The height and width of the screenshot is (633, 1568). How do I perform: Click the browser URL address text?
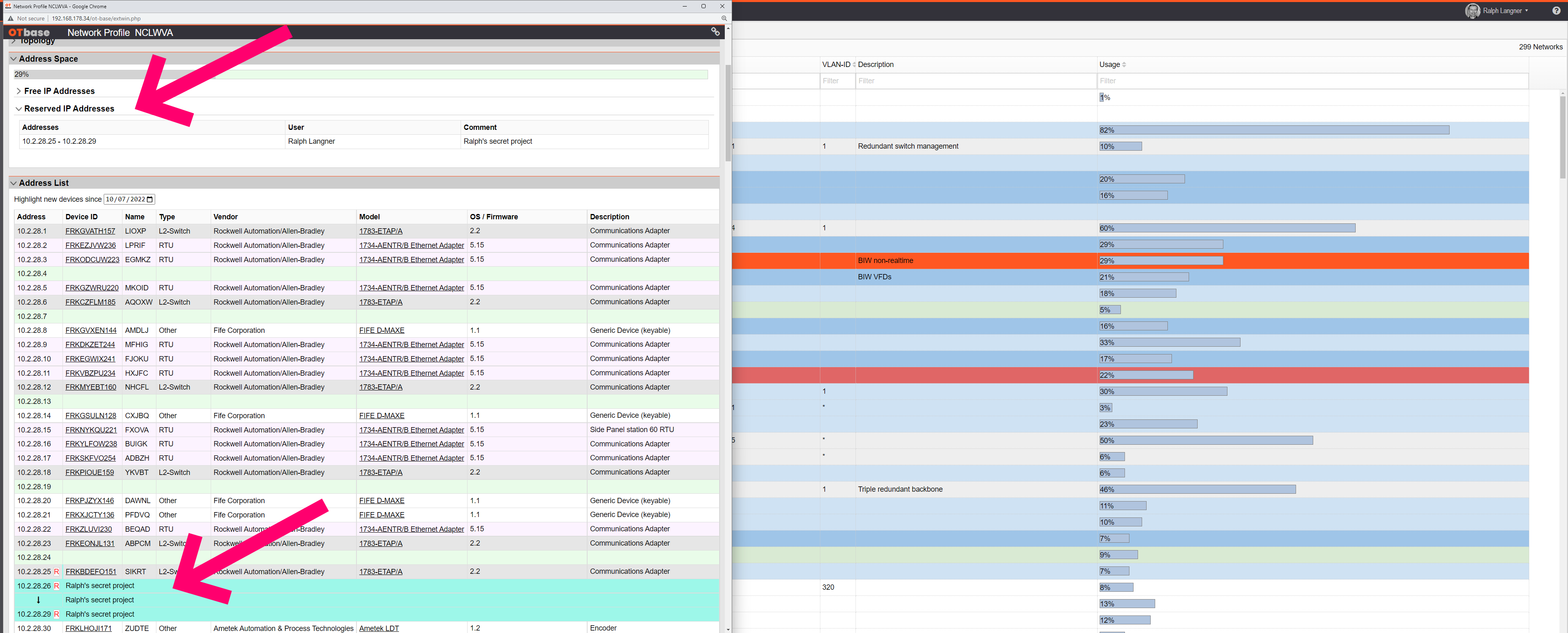pyautogui.click(x=96, y=18)
